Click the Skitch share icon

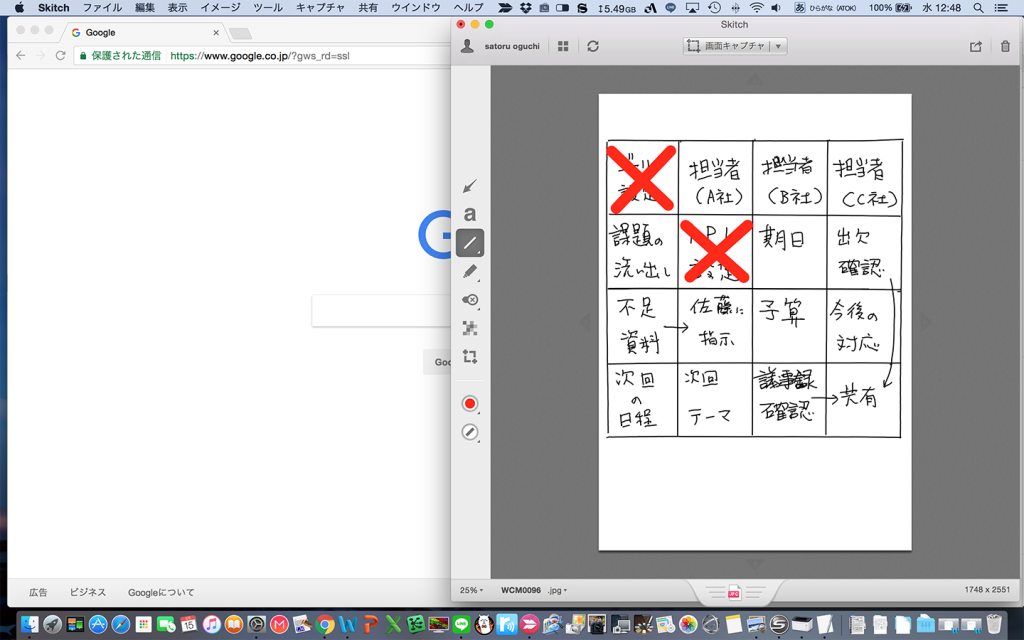976,46
